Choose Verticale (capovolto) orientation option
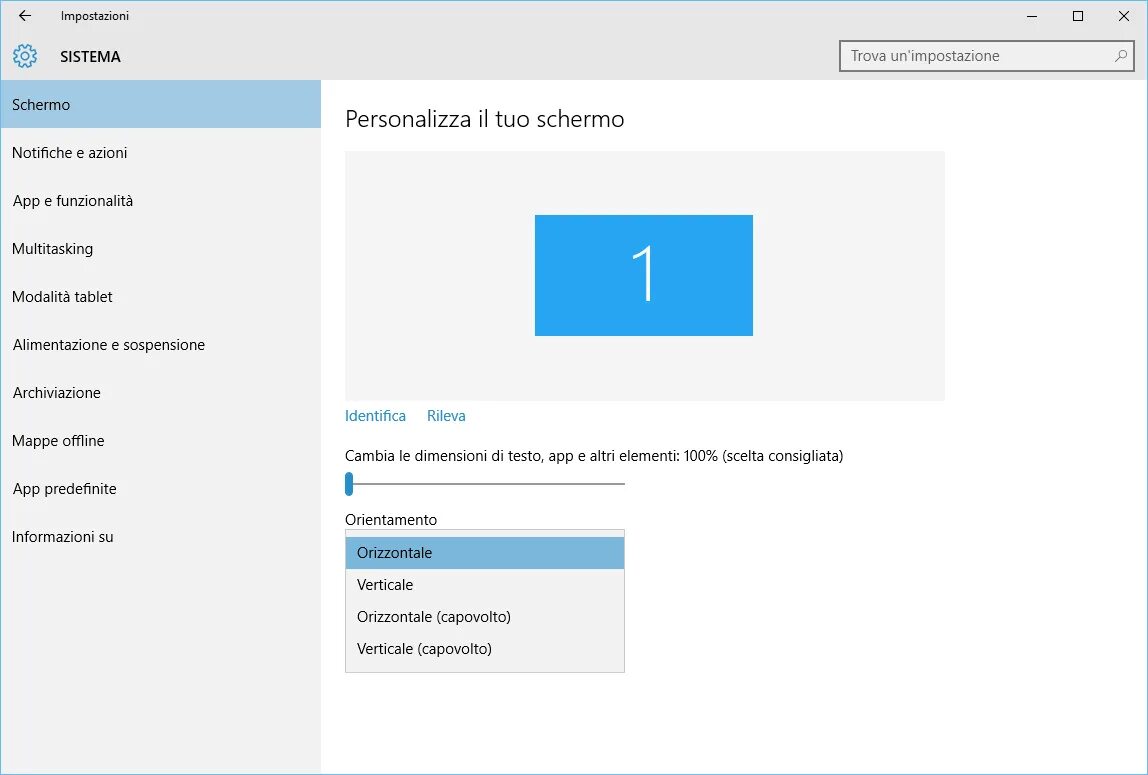Image resolution: width=1148 pixels, height=775 pixels. pos(485,648)
